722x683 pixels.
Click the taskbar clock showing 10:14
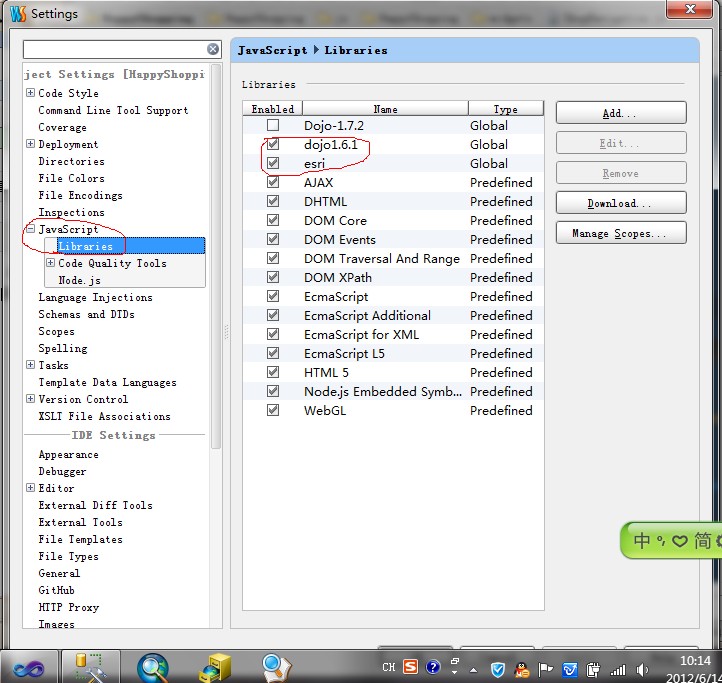pos(695,660)
